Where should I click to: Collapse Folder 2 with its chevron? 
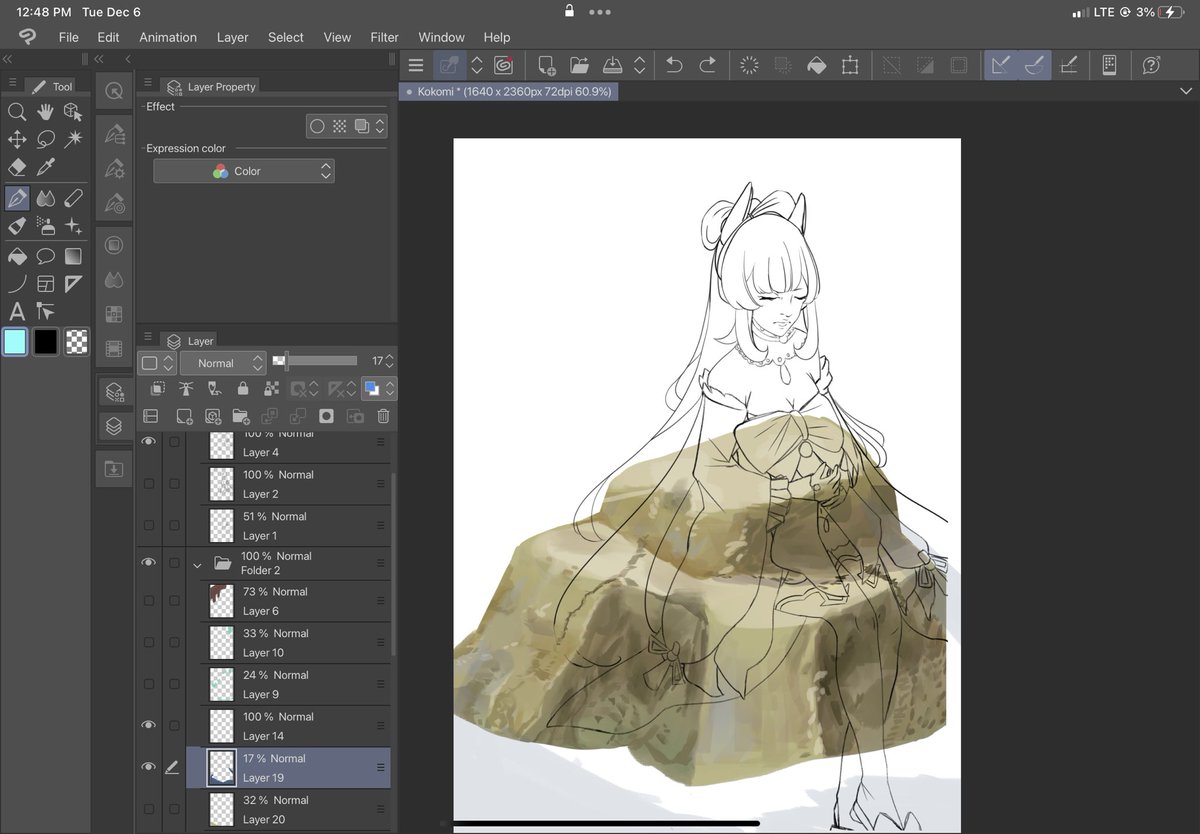197,565
